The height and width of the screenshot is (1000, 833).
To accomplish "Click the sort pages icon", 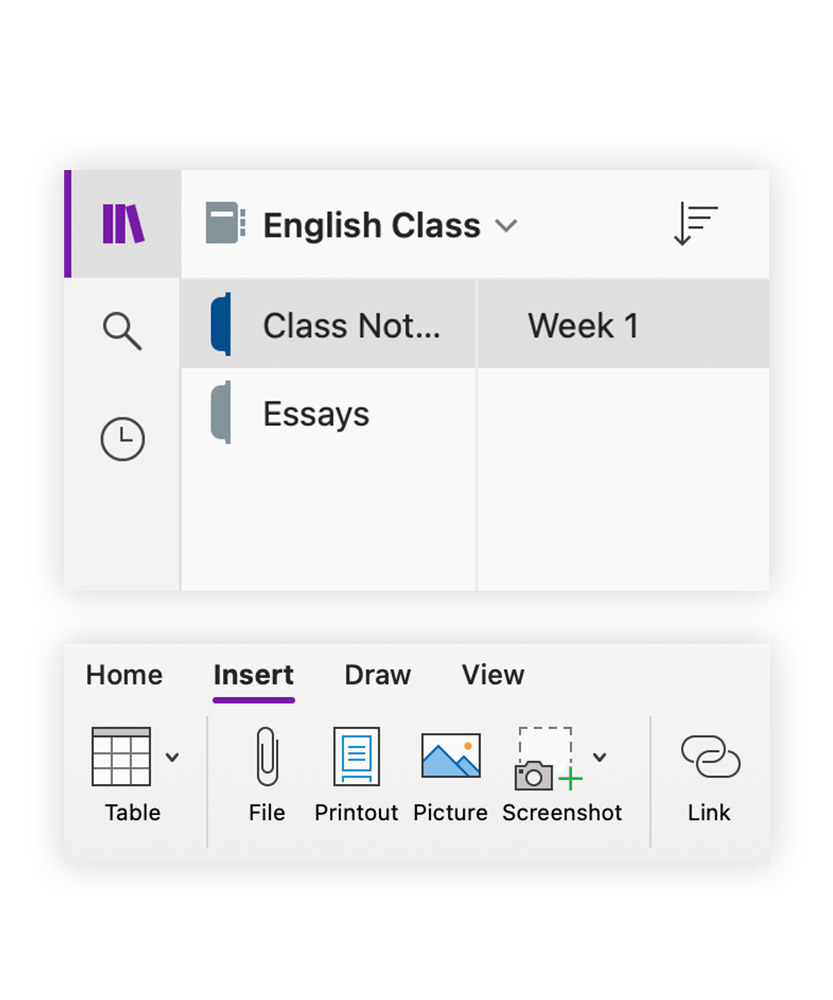I will coord(696,225).
